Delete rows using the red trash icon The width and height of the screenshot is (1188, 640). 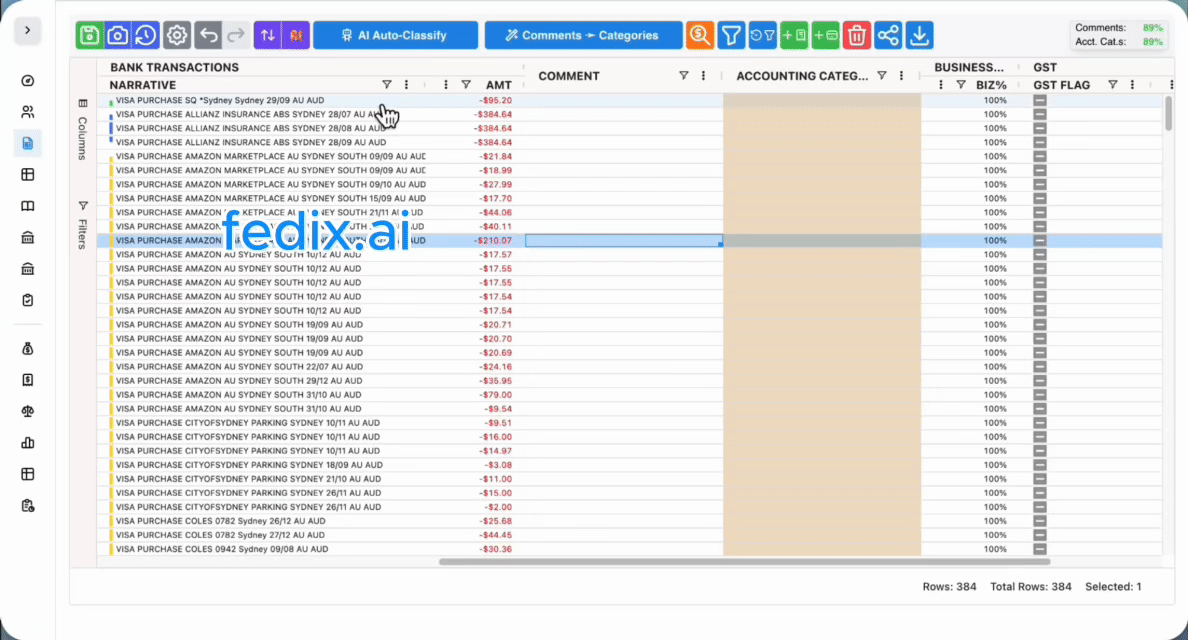pyautogui.click(x=857, y=35)
